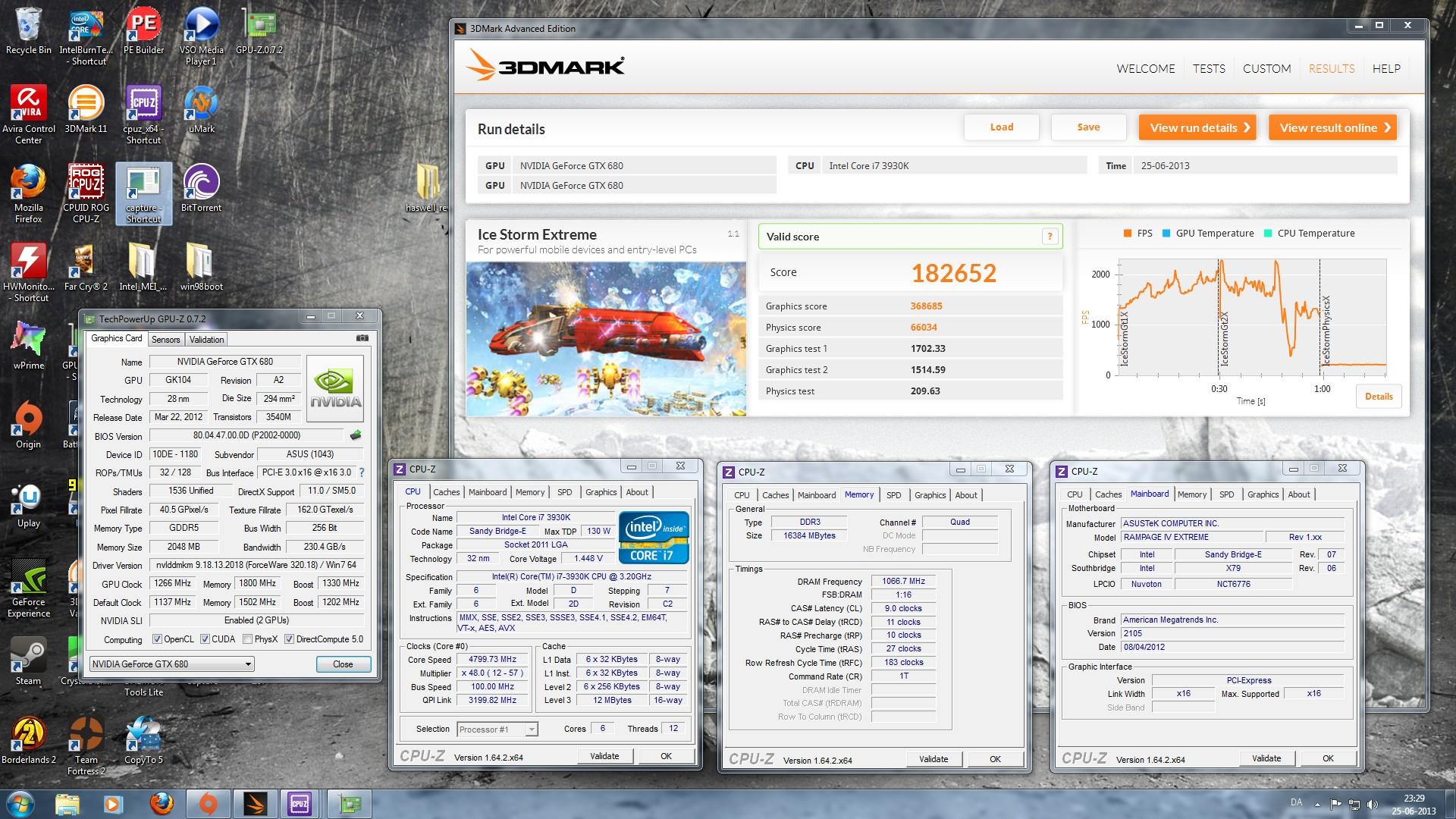This screenshot has width=1456, height=819.
Task: Open HELP in 3DMark navigation
Action: tap(1386, 68)
